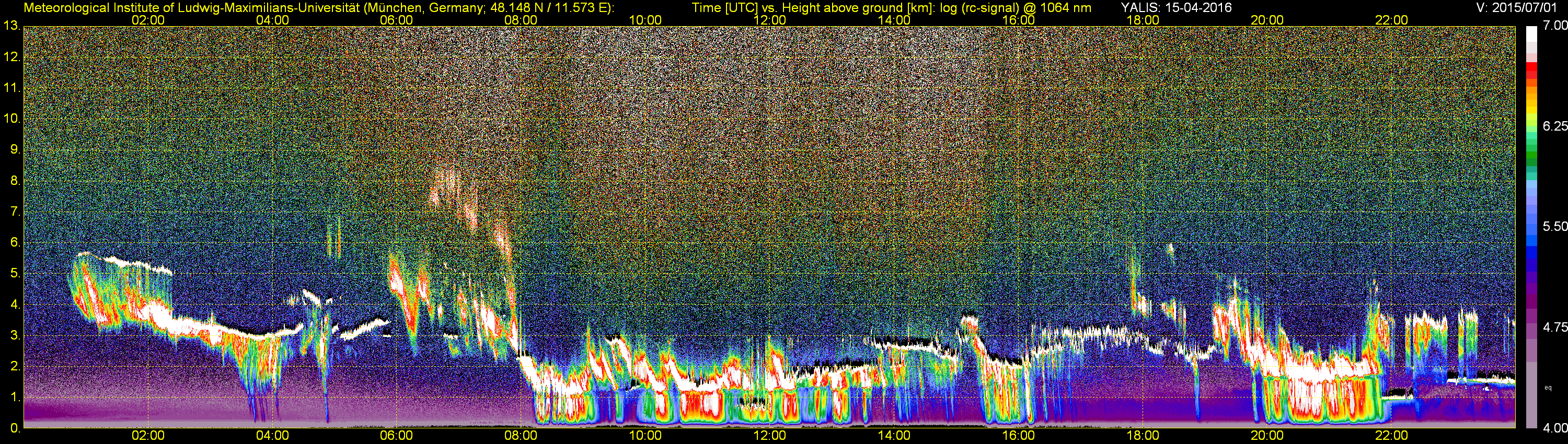The height and width of the screenshot is (444, 1568).
Task: Click the 13. km height axis label
Action: (x=11, y=26)
